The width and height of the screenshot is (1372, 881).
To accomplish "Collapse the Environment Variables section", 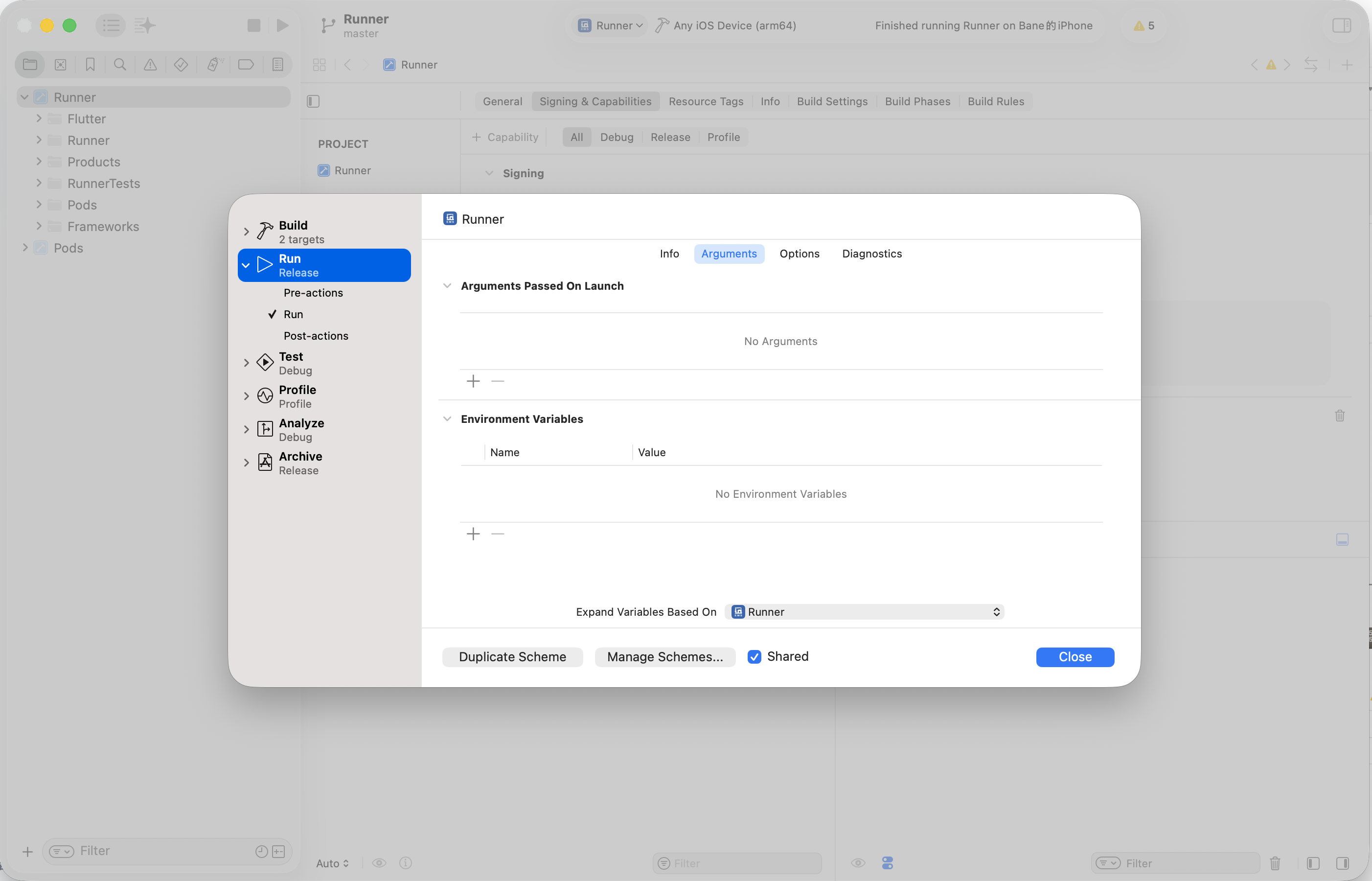I will click(x=447, y=419).
